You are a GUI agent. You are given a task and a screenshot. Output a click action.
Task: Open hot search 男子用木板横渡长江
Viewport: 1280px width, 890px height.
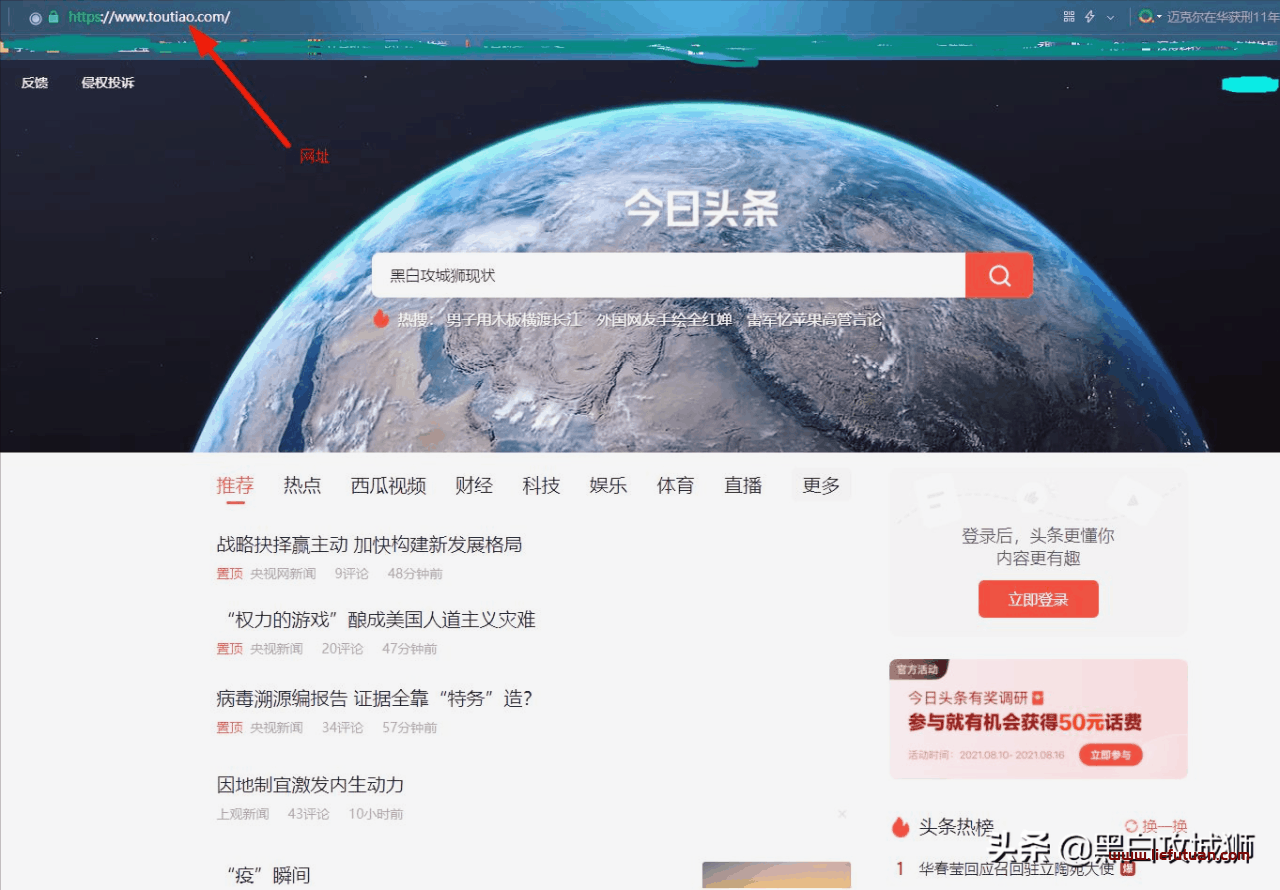point(513,320)
